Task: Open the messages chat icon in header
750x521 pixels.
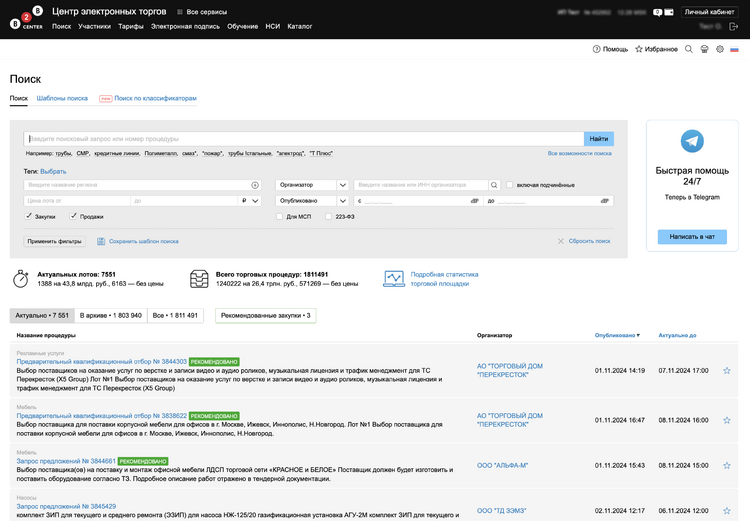Action: [658, 12]
